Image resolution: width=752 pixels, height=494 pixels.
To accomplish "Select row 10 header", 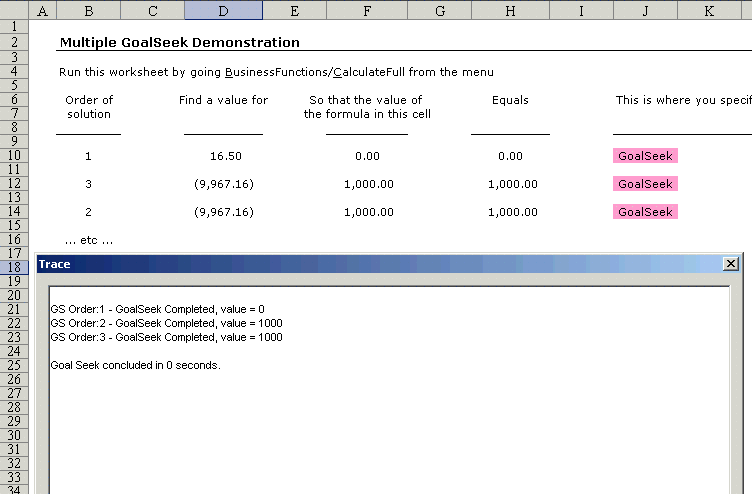I will point(17,156).
